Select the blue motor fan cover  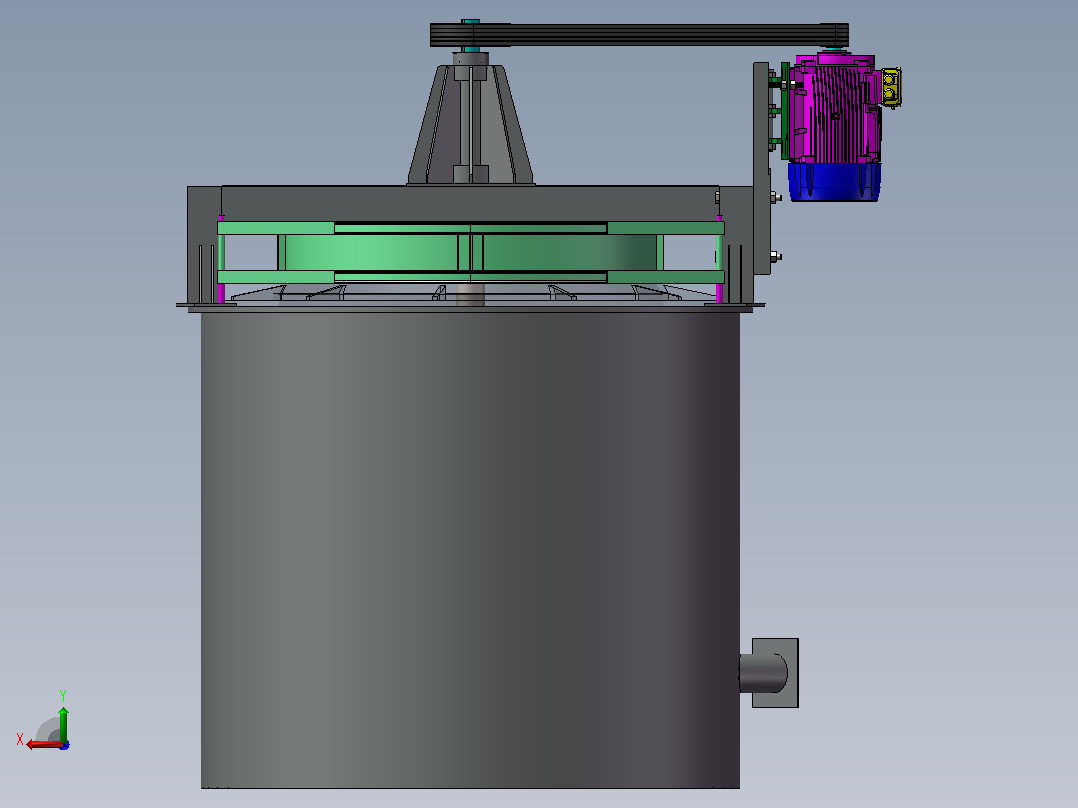pyautogui.click(x=834, y=182)
